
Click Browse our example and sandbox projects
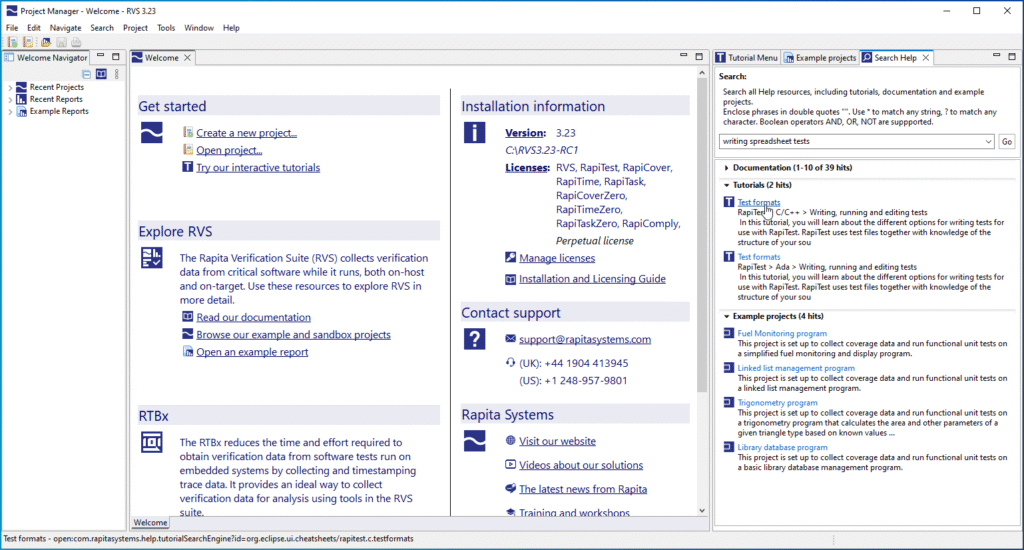[293, 335]
